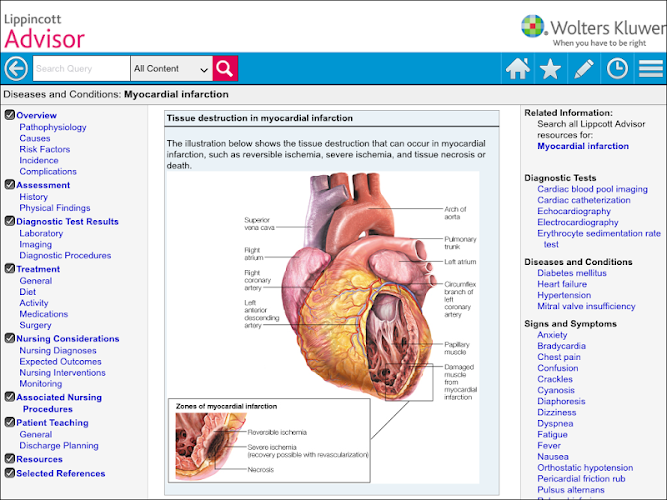Click the red search magnifier button
Viewport: 667px width, 500px height.
click(x=225, y=68)
